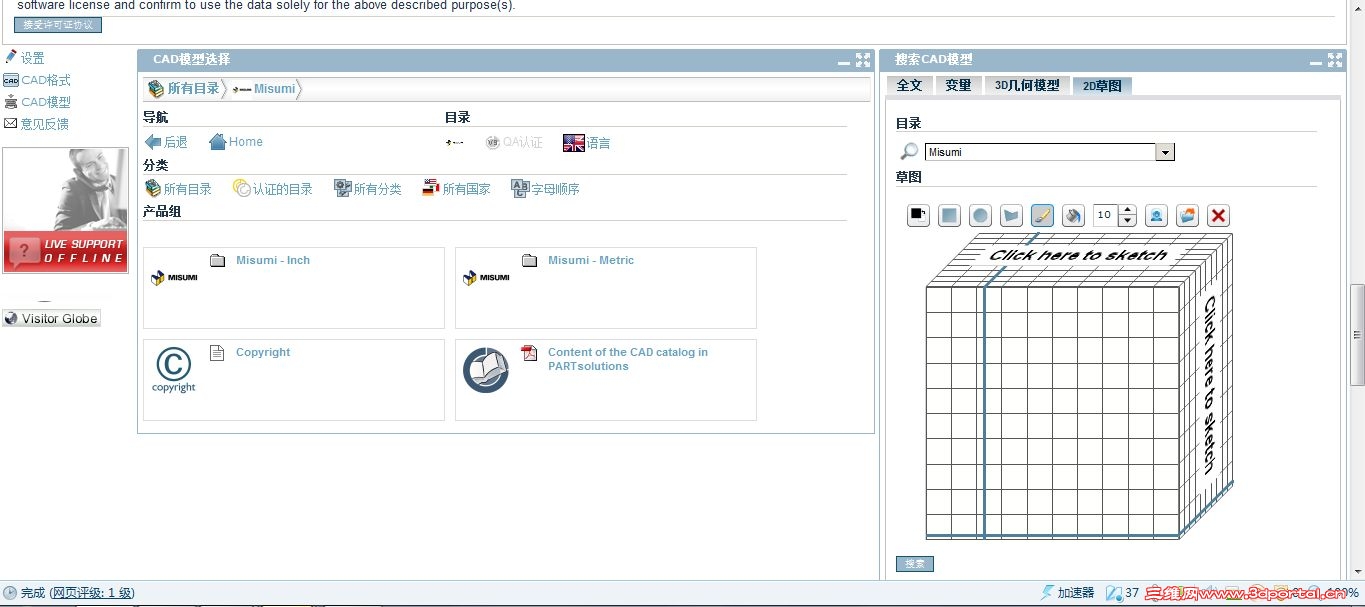Go back with the 后退 arrow
1365x607 pixels.
point(166,142)
